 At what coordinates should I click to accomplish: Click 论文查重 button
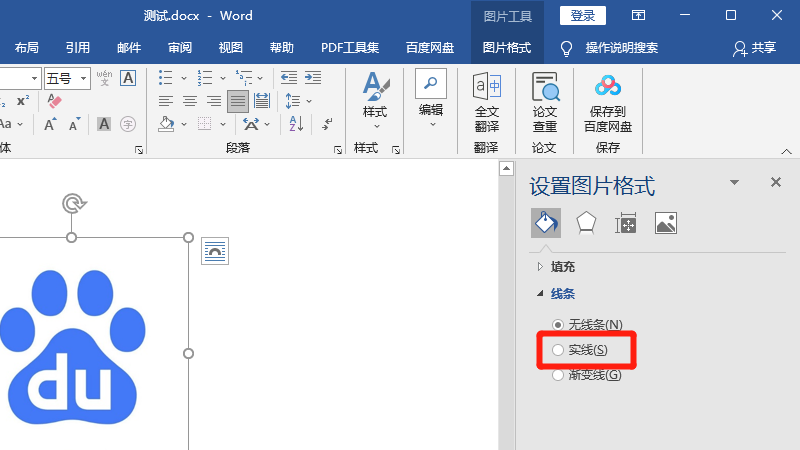tap(545, 102)
